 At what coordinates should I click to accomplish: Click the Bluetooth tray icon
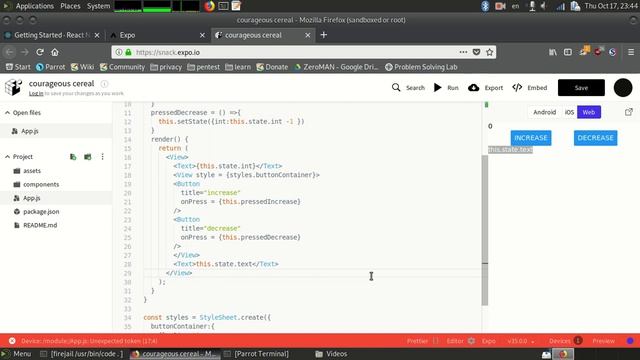coord(485,6)
